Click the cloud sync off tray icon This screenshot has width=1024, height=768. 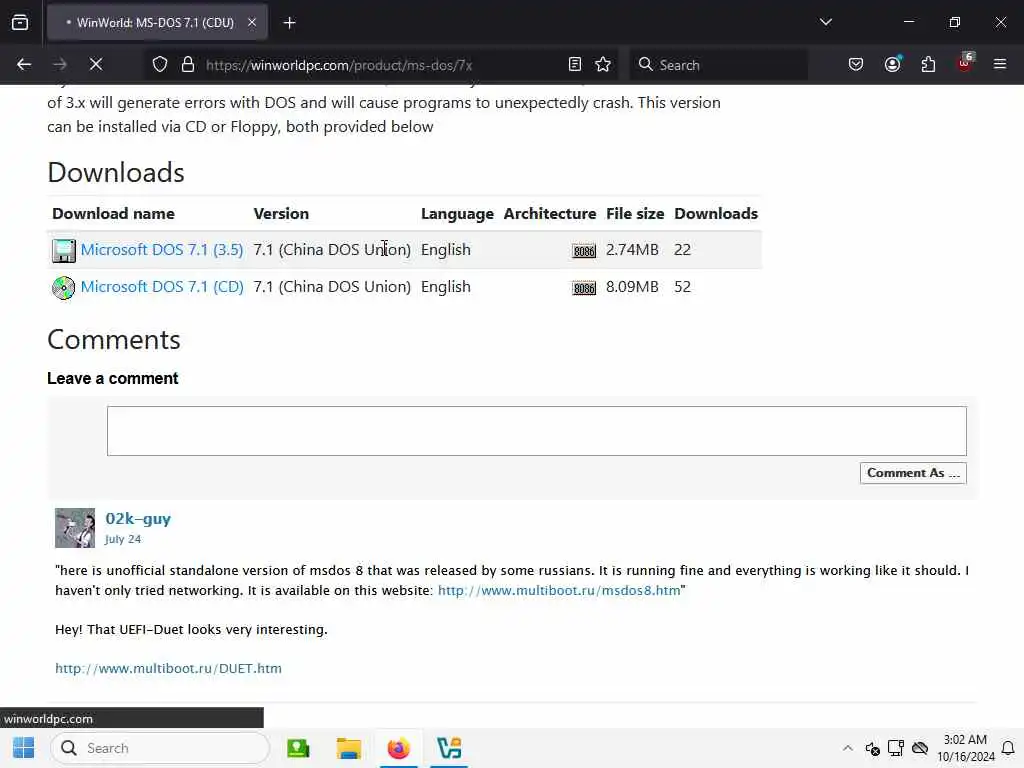[x=920, y=748]
